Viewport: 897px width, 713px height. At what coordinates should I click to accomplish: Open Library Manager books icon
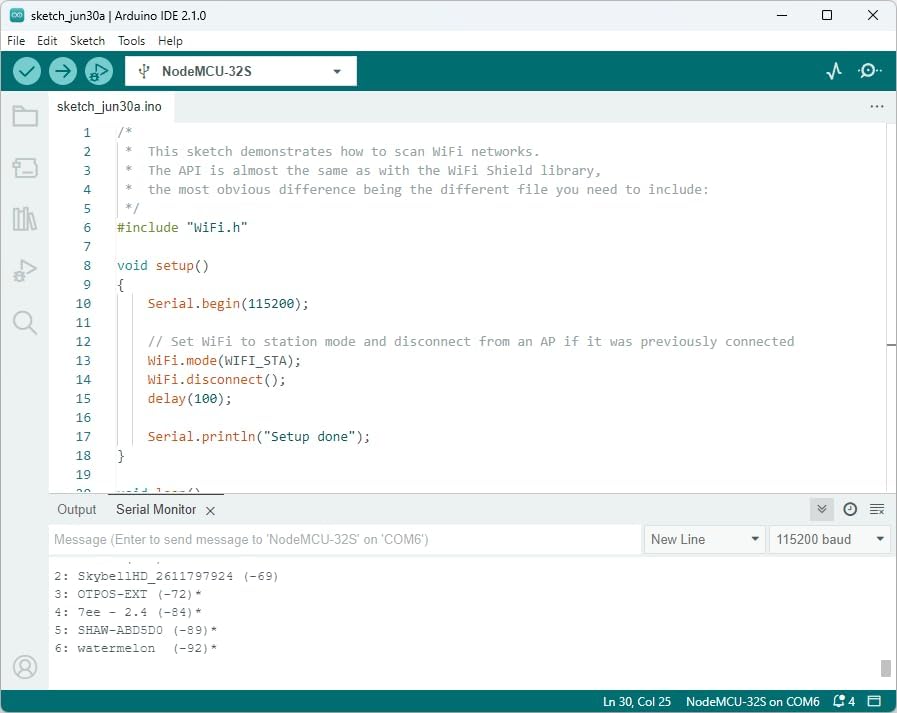point(25,219)
